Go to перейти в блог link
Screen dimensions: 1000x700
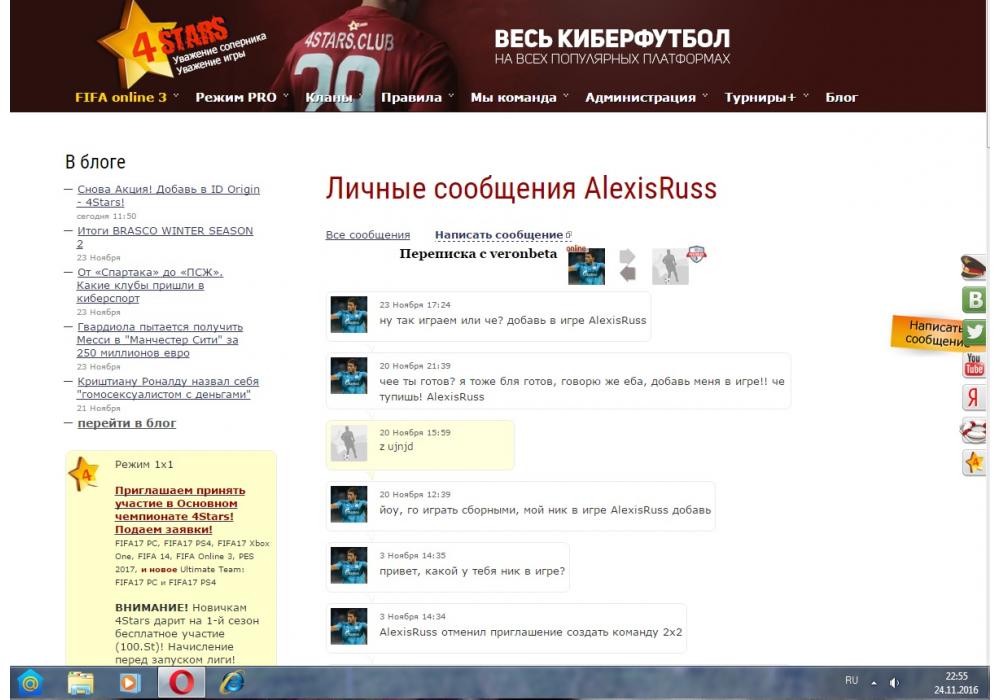[126, 423]
